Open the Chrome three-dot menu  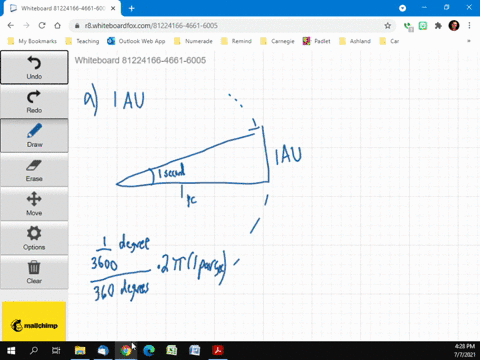point(469,26)
